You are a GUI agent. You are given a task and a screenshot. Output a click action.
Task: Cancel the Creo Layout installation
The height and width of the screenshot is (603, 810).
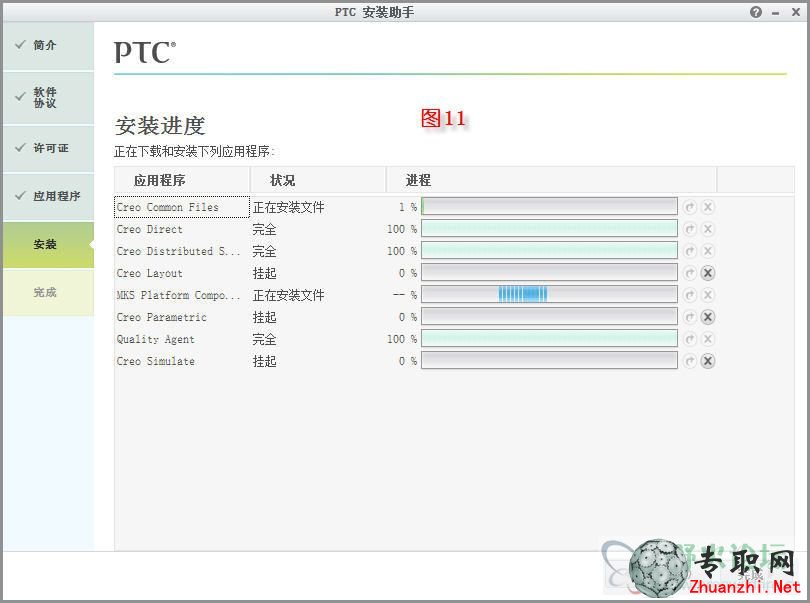(708, 273)
